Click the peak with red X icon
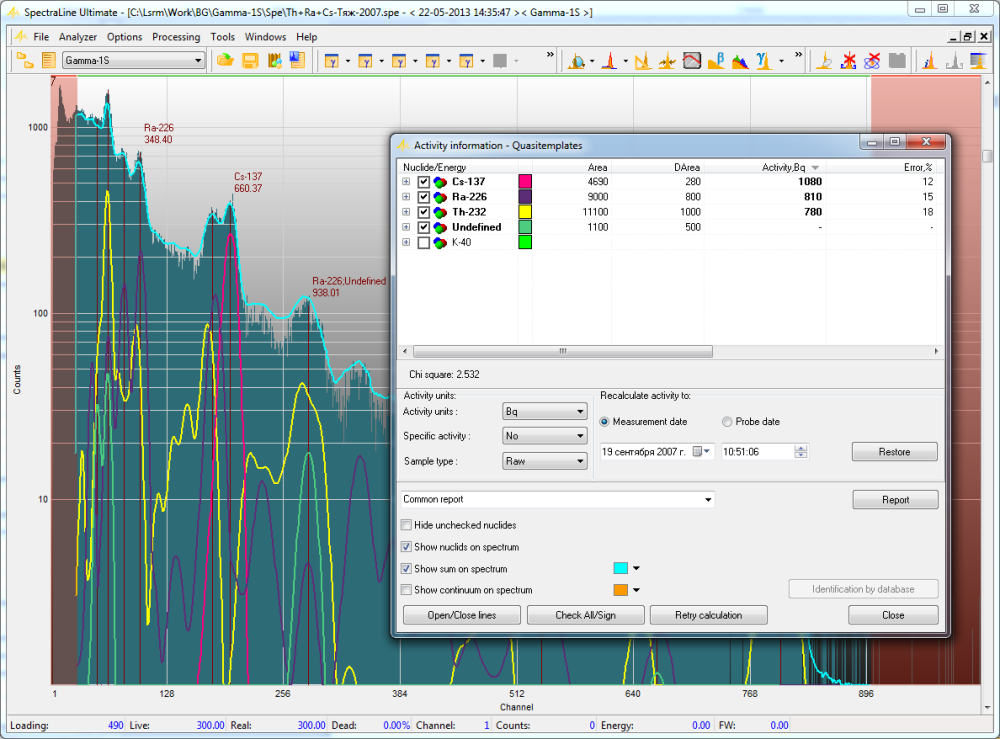Image resolution: width=1000 pixels, height=739 pixels. (x=848, y=61)
